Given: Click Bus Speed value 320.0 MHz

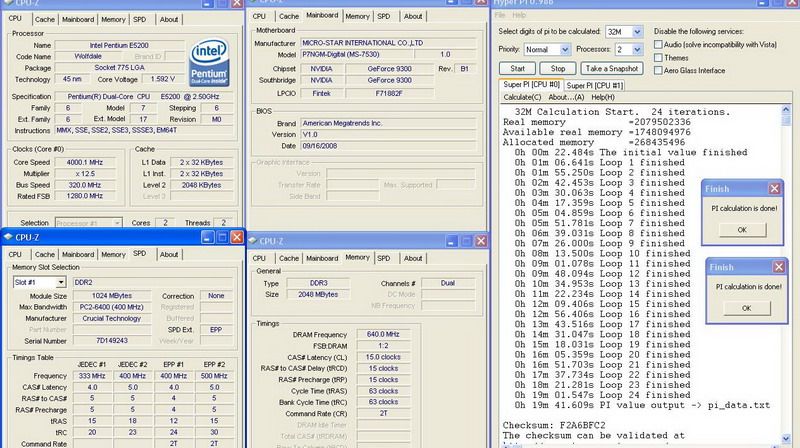Looking at the screenshot, I should pos(84,185).
